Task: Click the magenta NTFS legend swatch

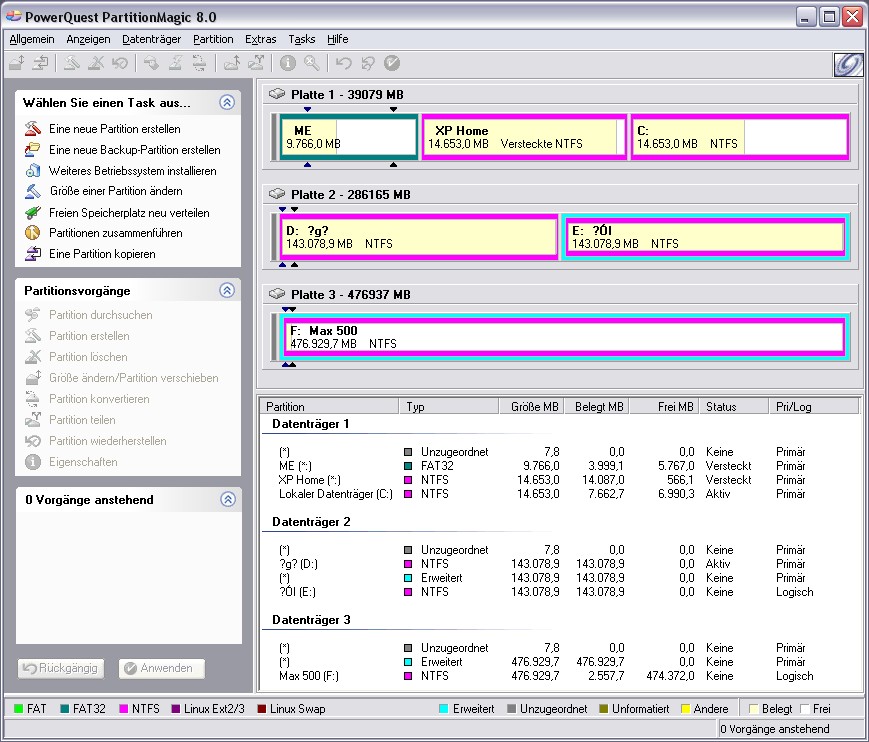Action: coord(124,709)
